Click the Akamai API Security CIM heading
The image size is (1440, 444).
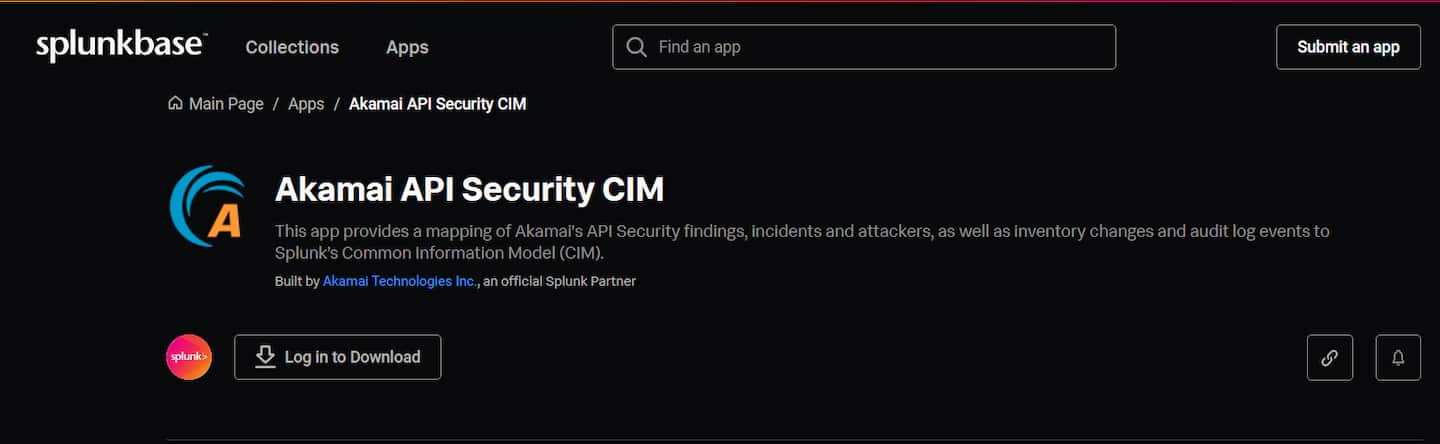point(469,189)
